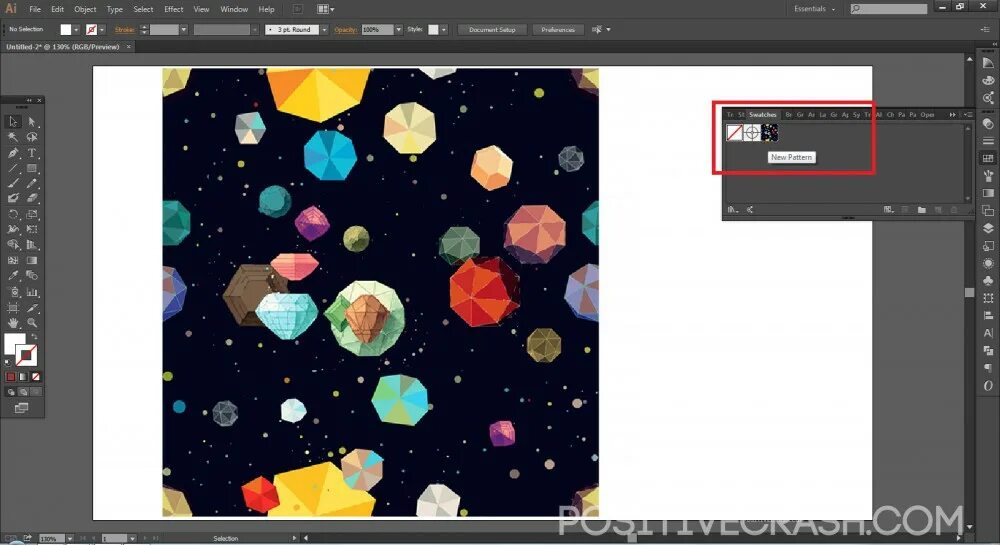Select the Pencil tool

(x=32, y=184)
